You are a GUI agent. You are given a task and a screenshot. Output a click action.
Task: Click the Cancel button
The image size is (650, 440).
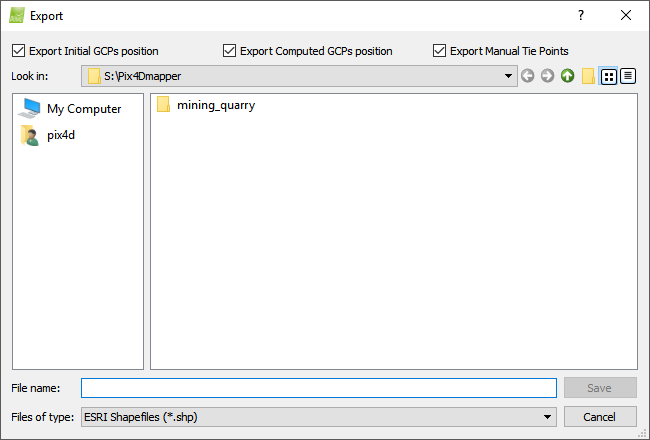(x=600, y=417)
